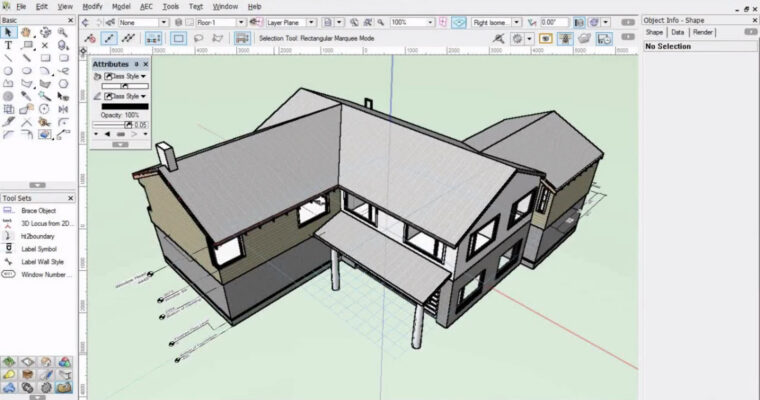
Task: Open fill Class Style dropdown
Action: pyautogui.click(x=125, y=76)
